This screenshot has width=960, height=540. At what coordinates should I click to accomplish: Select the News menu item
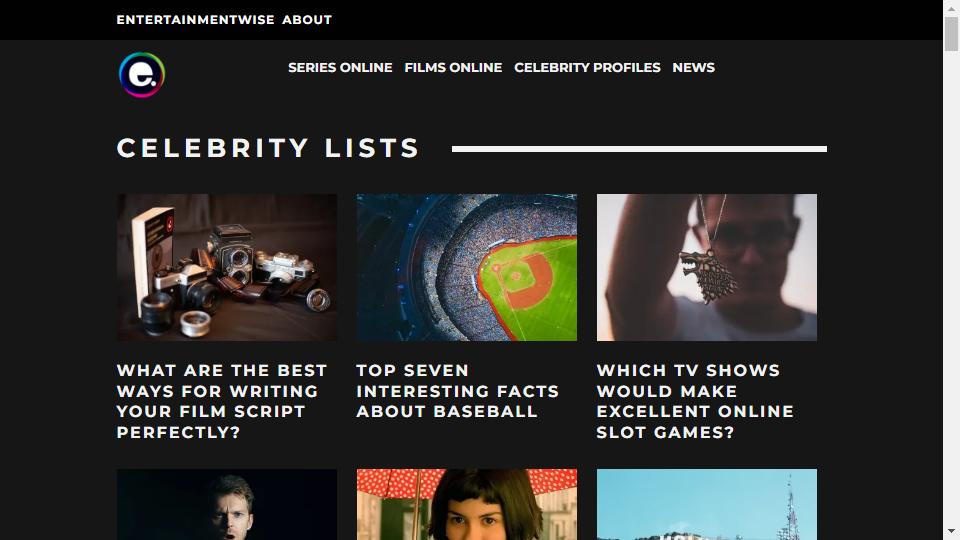point(694,67)
